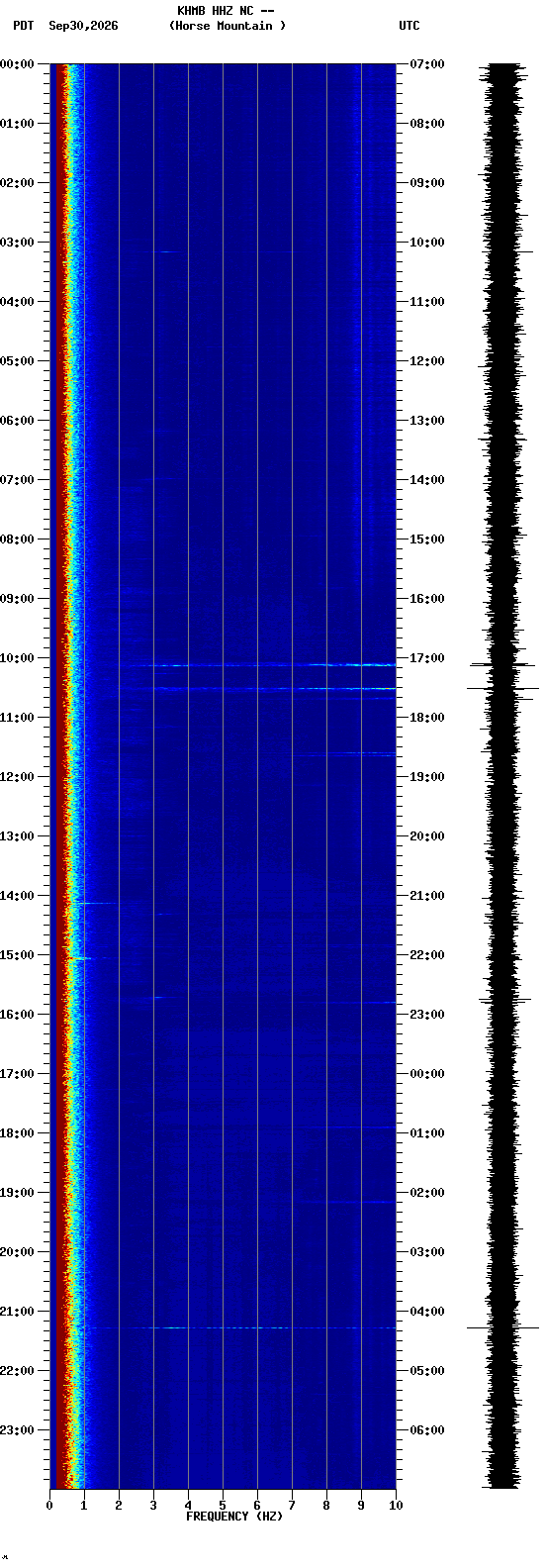
Task: Click the 03:00 PDT time label
Action: coord(17,243)
